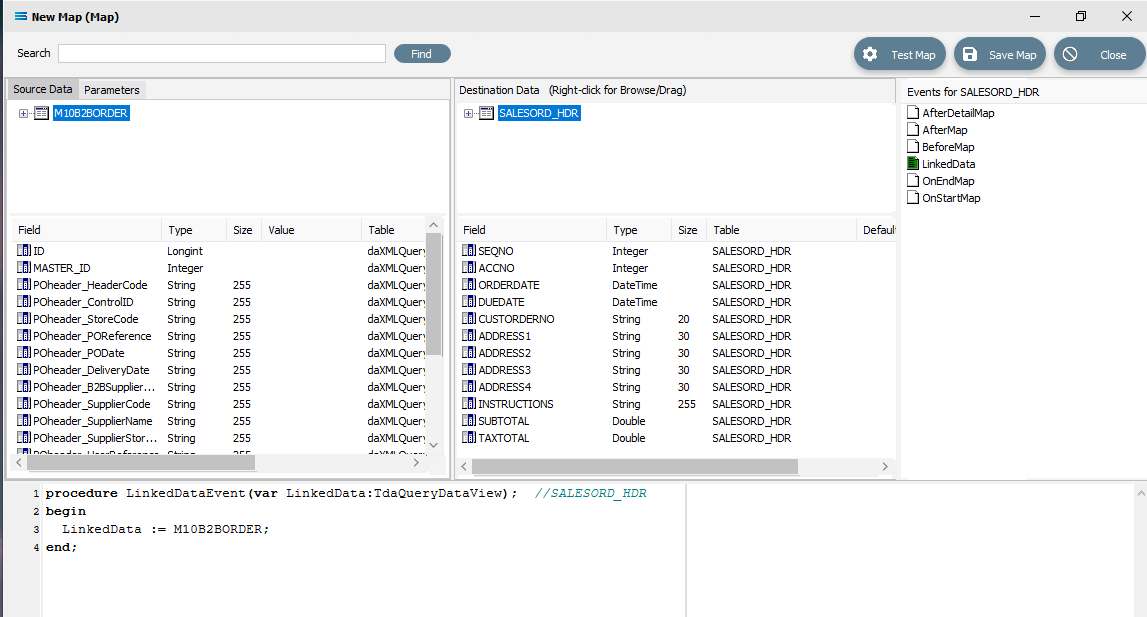Click the destination fields scroll right arrow

885,466
